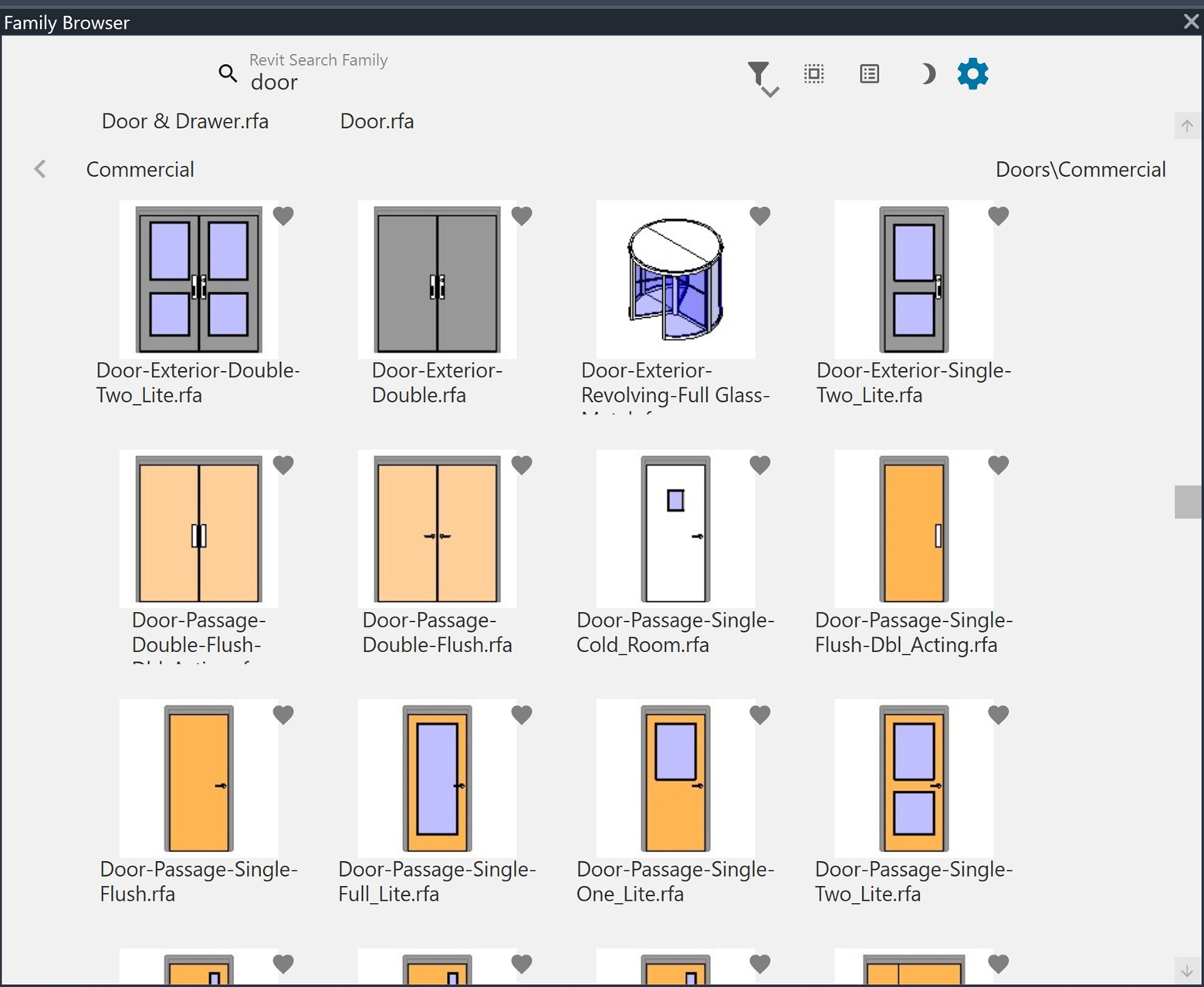
Task: Click the Doors\Commercial path label
Action: click(x=1081, y=170)
